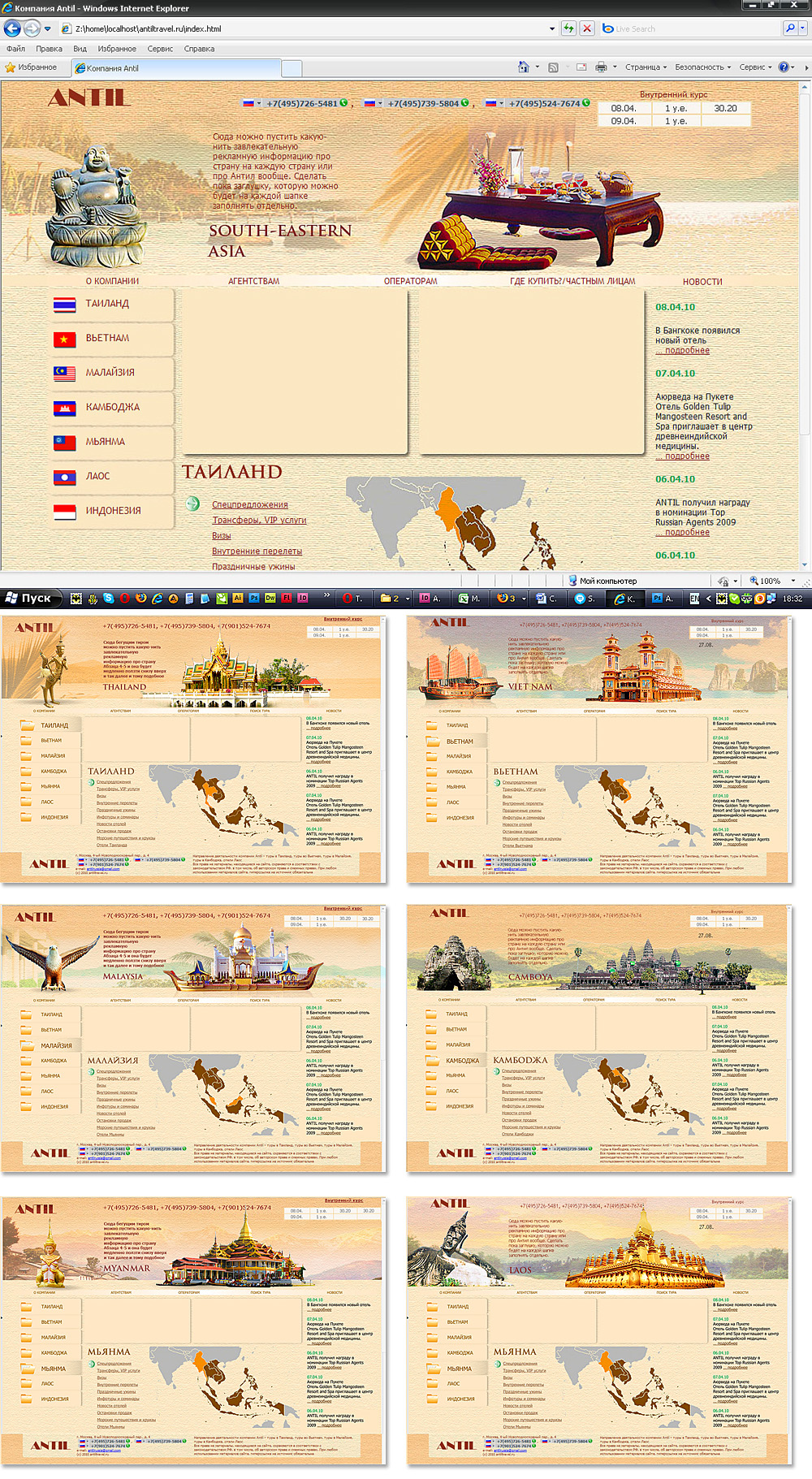Click the VIET NAM page mockup thumbnail
Viewport: 812px width, 1479px height.
click(x=598, y=749)
